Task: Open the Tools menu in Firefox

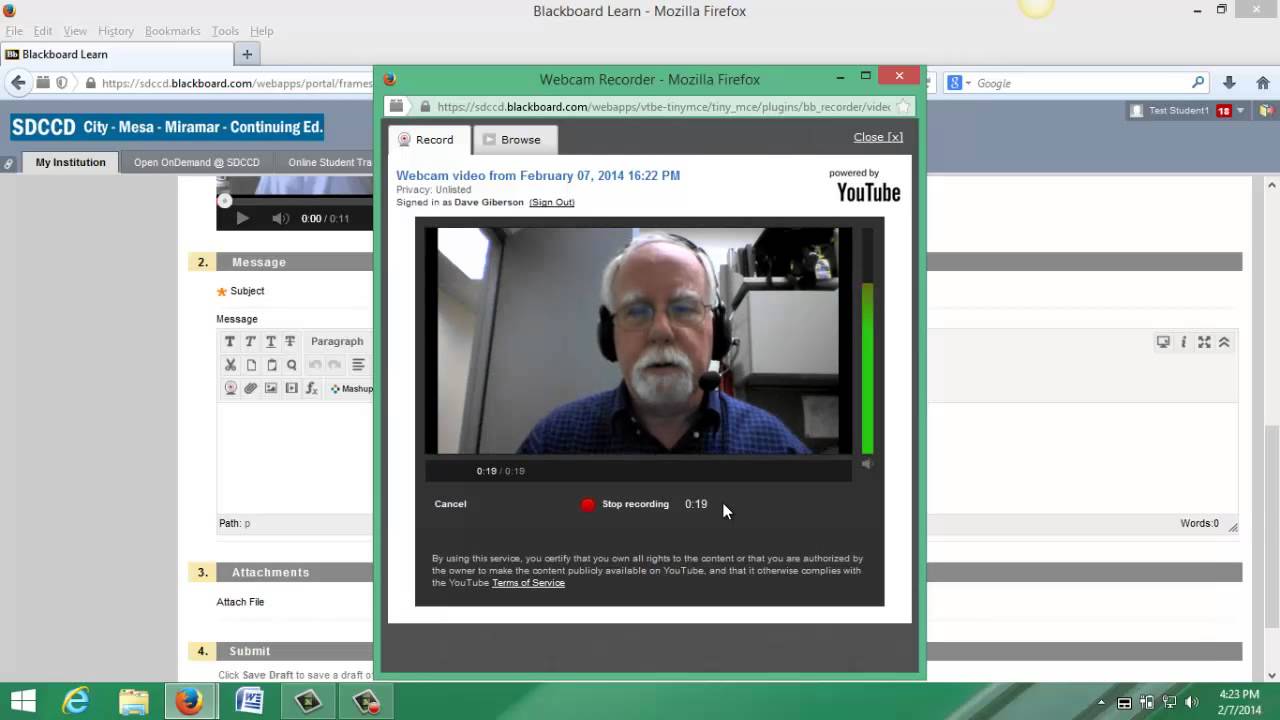Action: click(225, 31)
